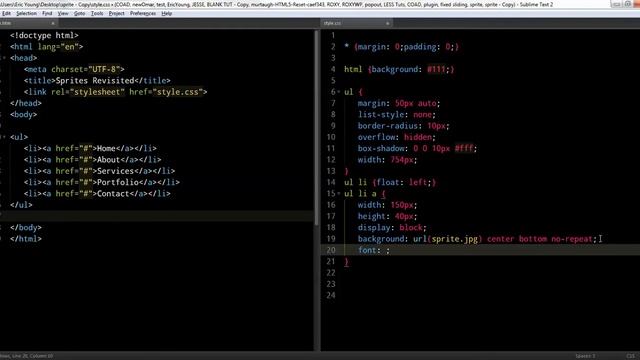
Task: Collapse the 'ul li a {' fold arrow
Action: coord(339,194)
